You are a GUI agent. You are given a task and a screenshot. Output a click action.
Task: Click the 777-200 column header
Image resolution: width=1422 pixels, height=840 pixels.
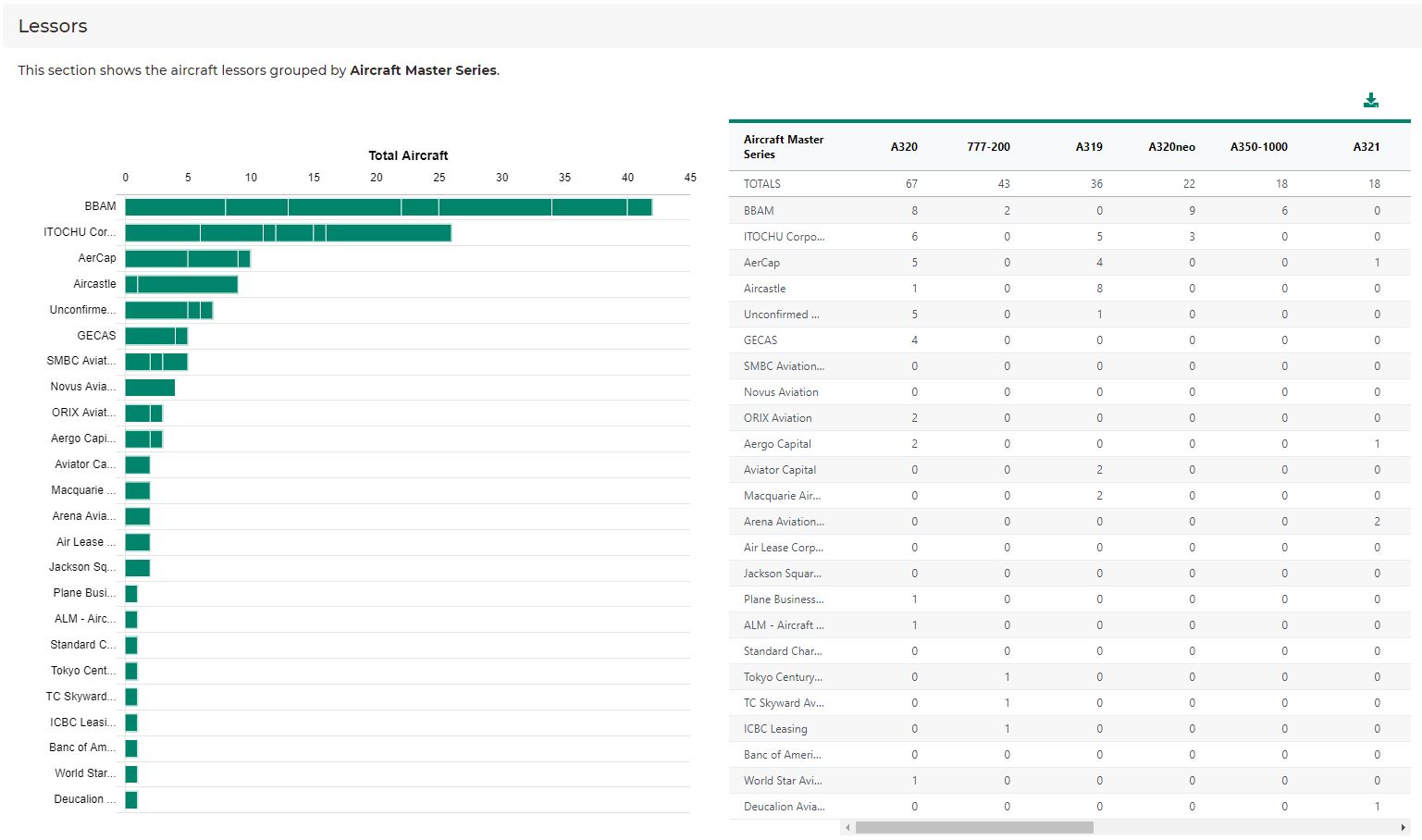[988, 146]
